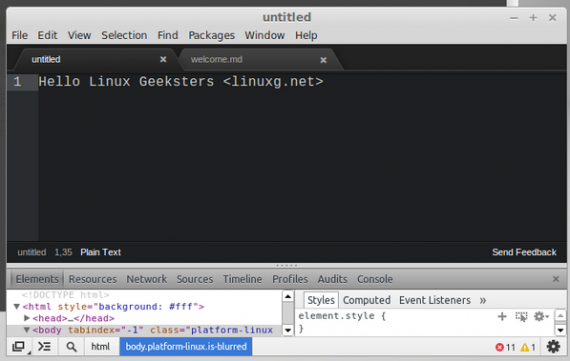Select the html breadcrumb
Viewport: 570px width, 361px height.
100,346
